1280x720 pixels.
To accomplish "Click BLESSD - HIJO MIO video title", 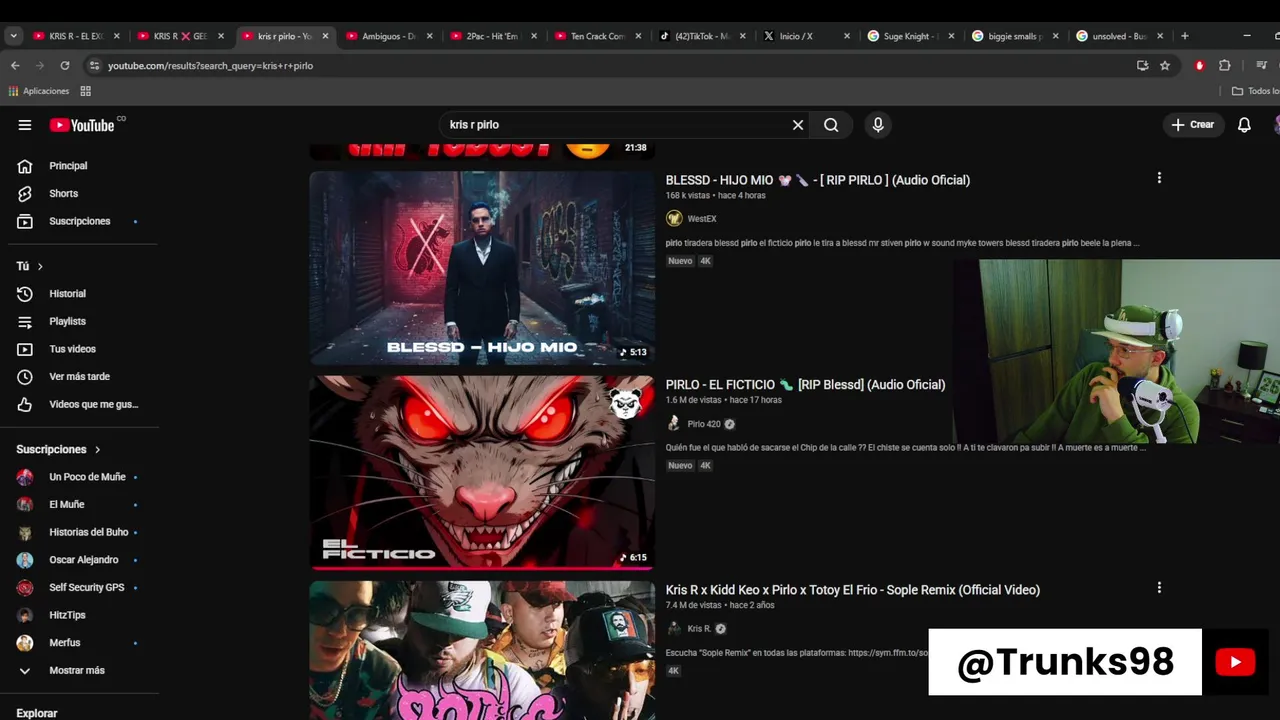I will [x=818, y=180].
